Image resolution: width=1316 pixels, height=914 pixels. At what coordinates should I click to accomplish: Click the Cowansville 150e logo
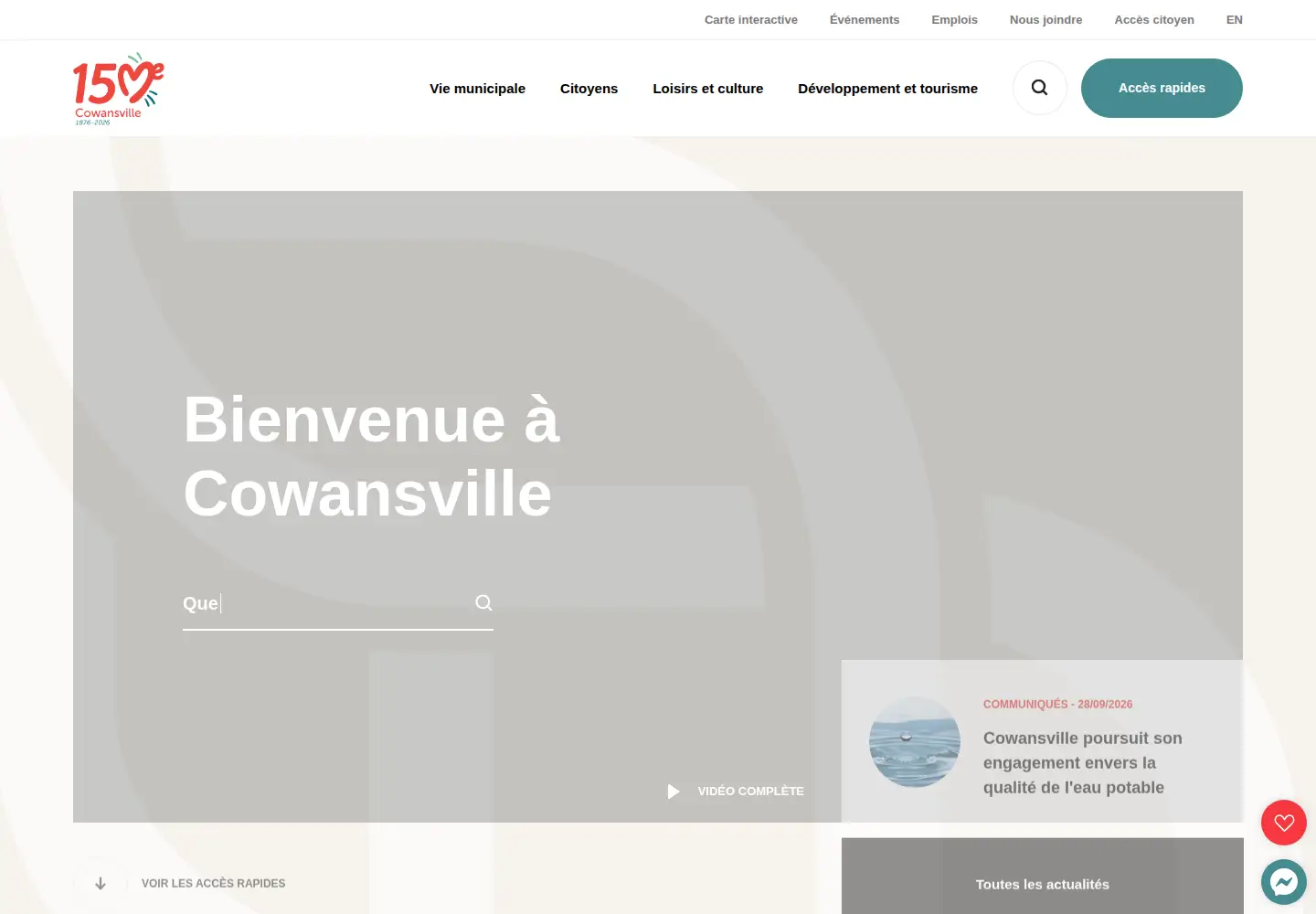point(119,89)
